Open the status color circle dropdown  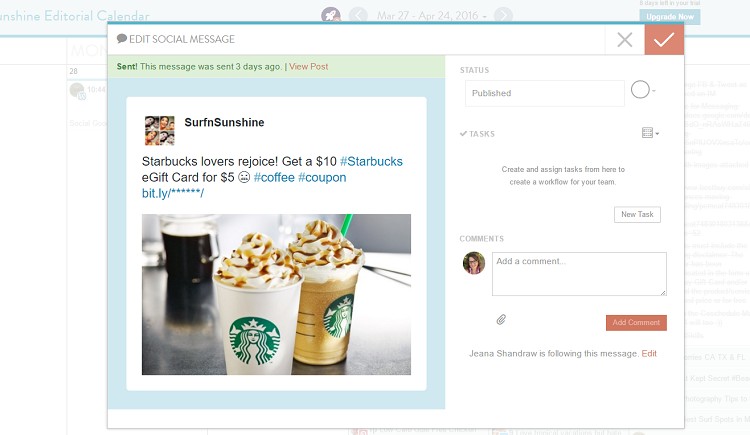pos(643,90)
